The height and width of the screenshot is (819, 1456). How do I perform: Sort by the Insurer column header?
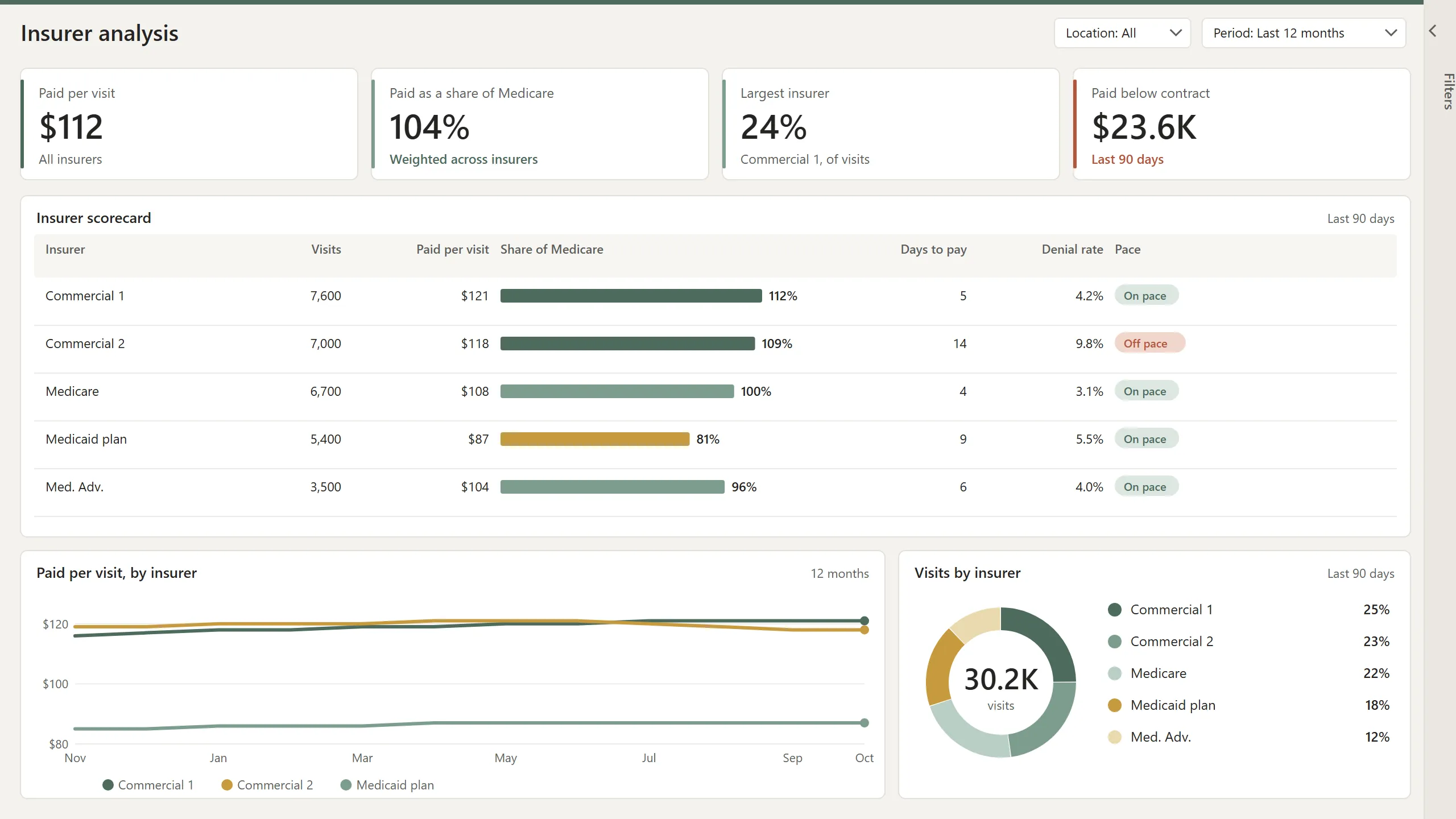click(x=65, y=249)
